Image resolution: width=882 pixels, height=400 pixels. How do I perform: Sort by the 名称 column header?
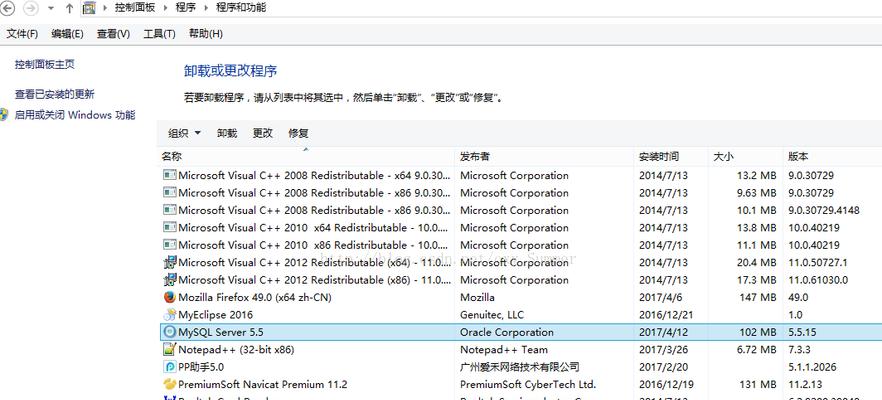click(306, 156)
